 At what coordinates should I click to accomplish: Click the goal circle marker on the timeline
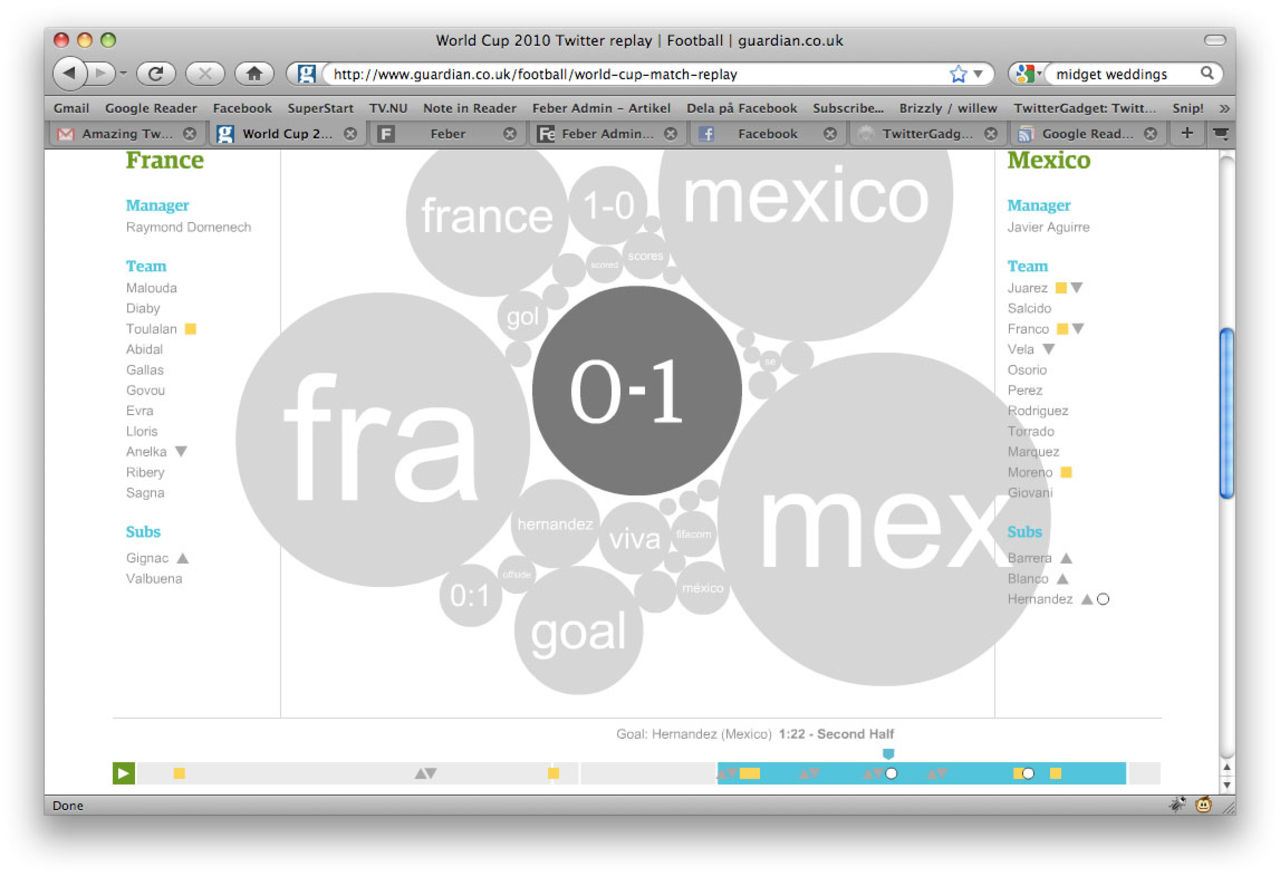pos(890,772)
